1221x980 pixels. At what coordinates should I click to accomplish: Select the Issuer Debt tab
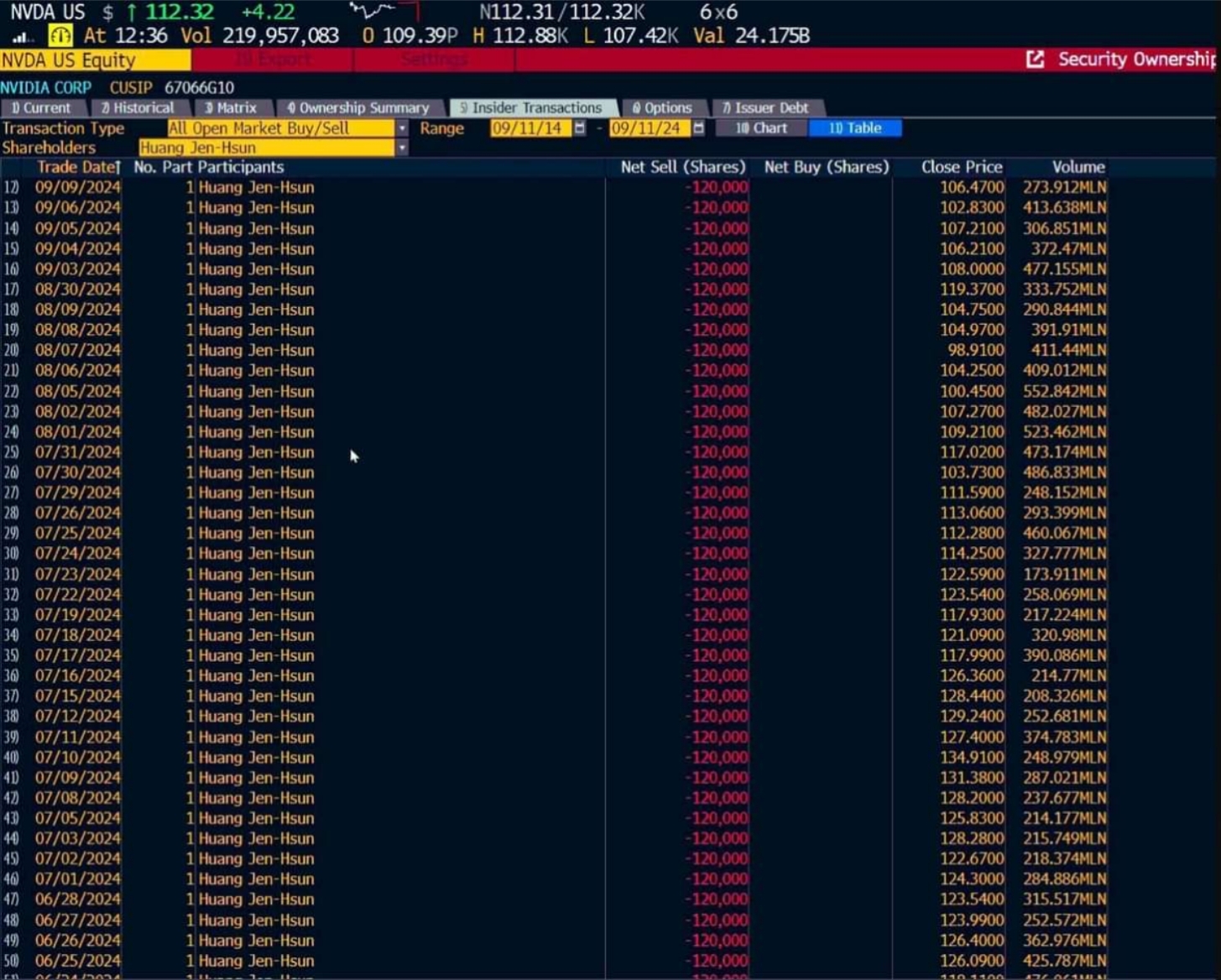click(x=766, y=108)
